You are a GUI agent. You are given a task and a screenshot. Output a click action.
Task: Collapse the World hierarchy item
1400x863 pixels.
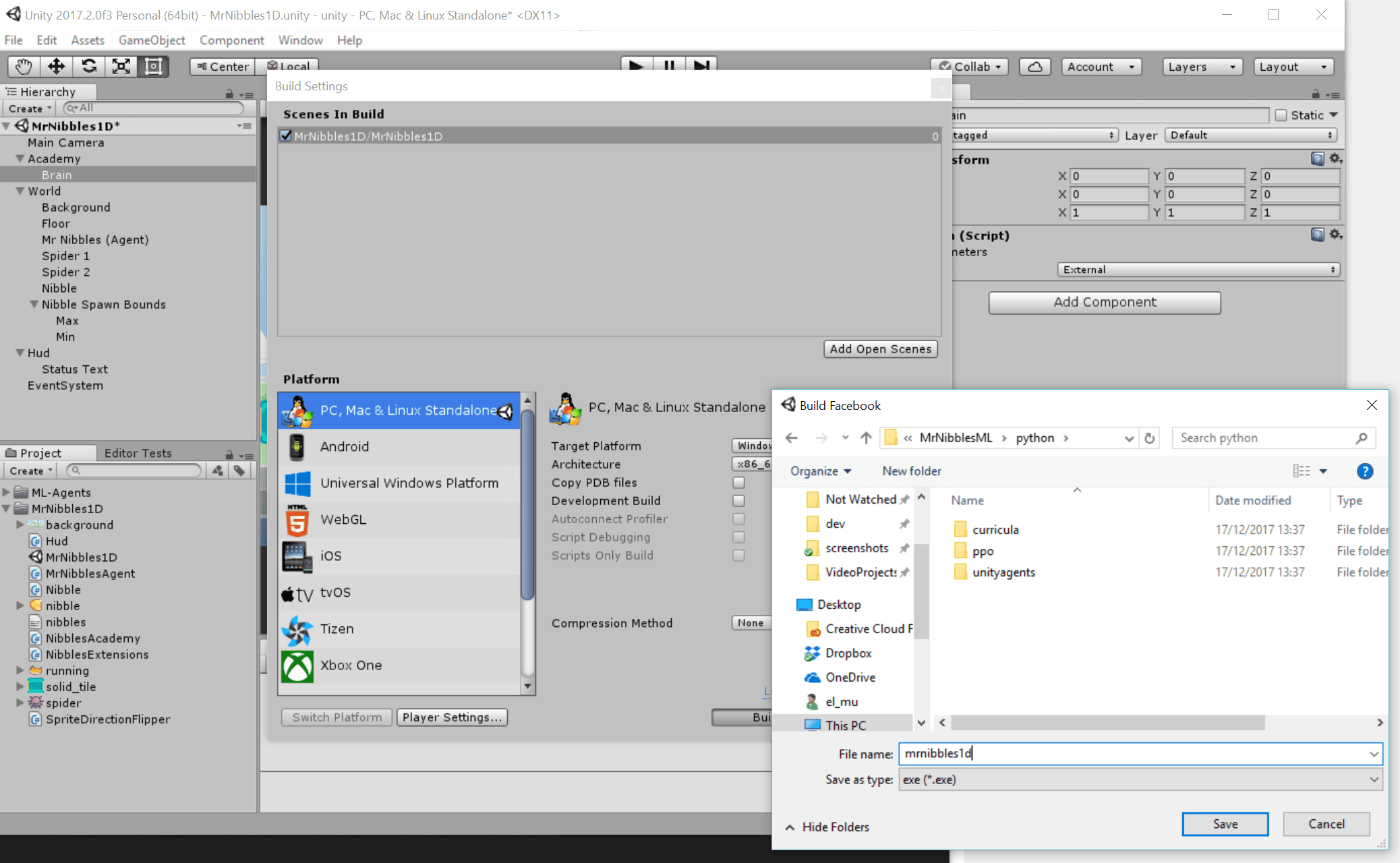(20, 191)
